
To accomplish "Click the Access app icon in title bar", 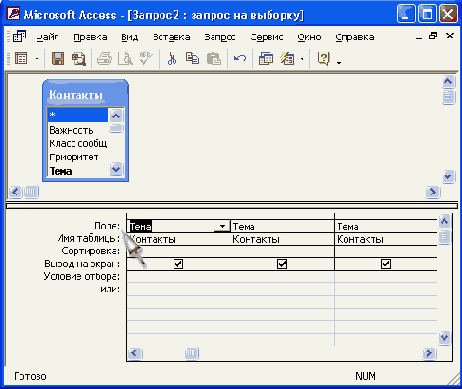I will tap(13, 14).
